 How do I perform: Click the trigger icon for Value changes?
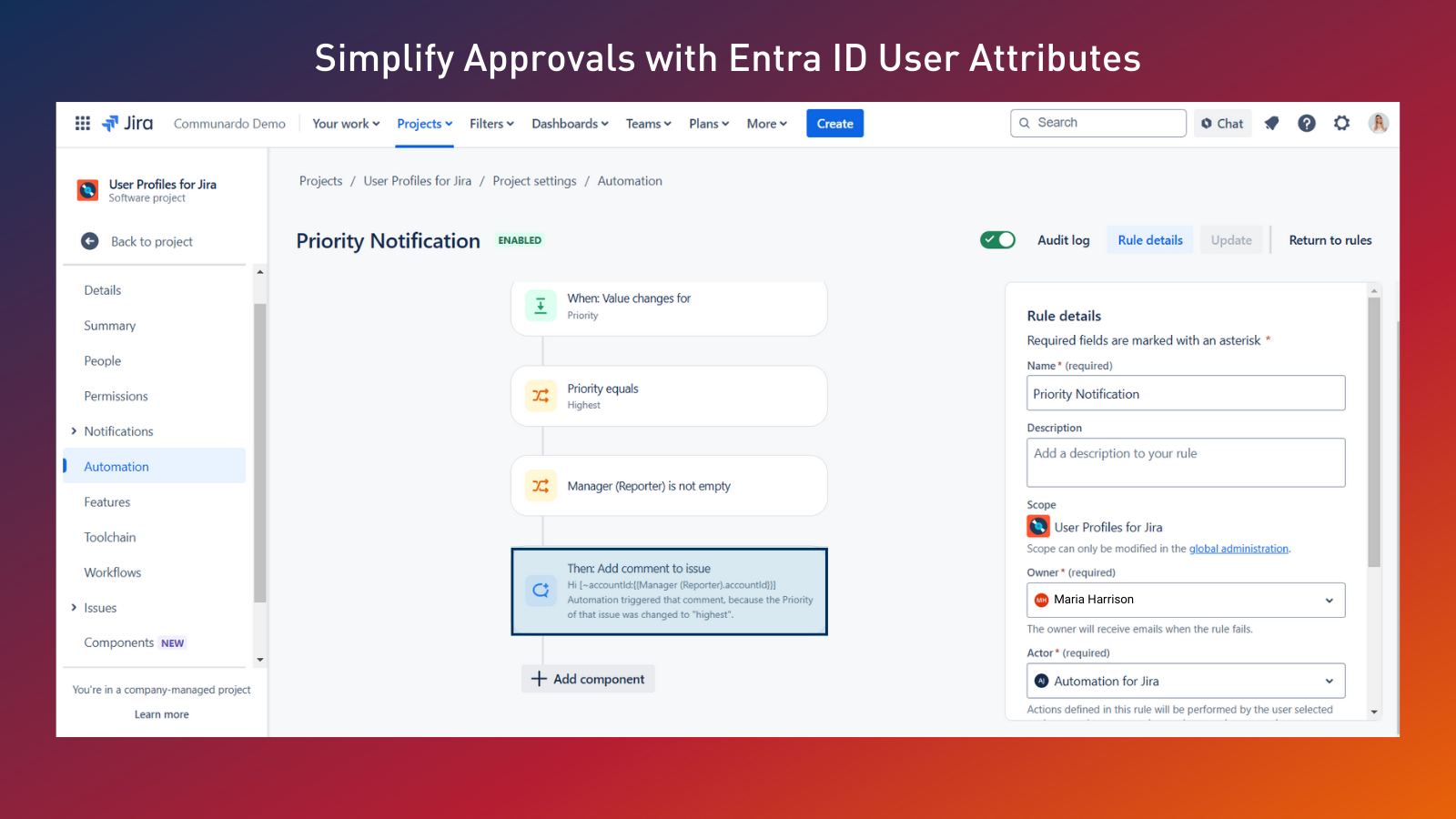tap(541, 306)
